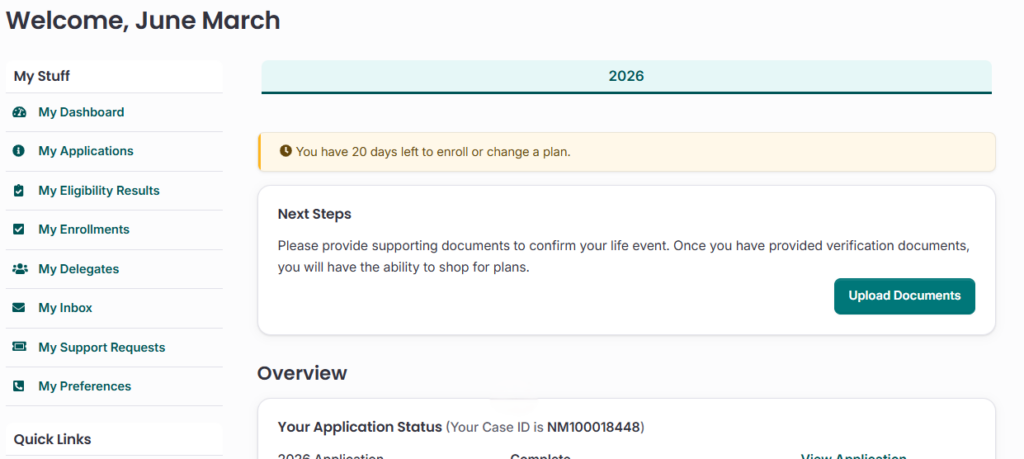Click the clock icon in the deadline alert

point(286,151)
